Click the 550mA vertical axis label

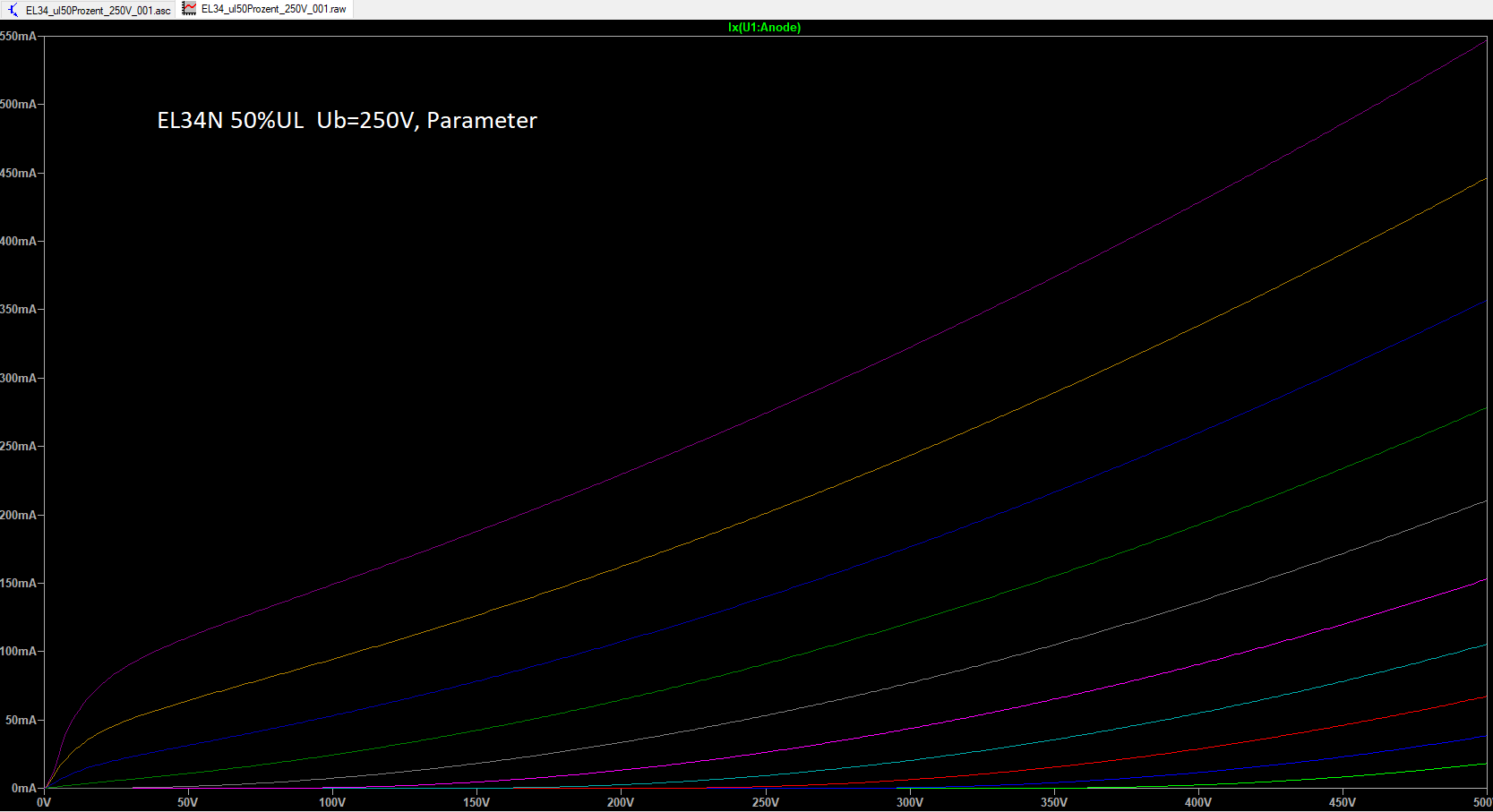click(19, 36)
